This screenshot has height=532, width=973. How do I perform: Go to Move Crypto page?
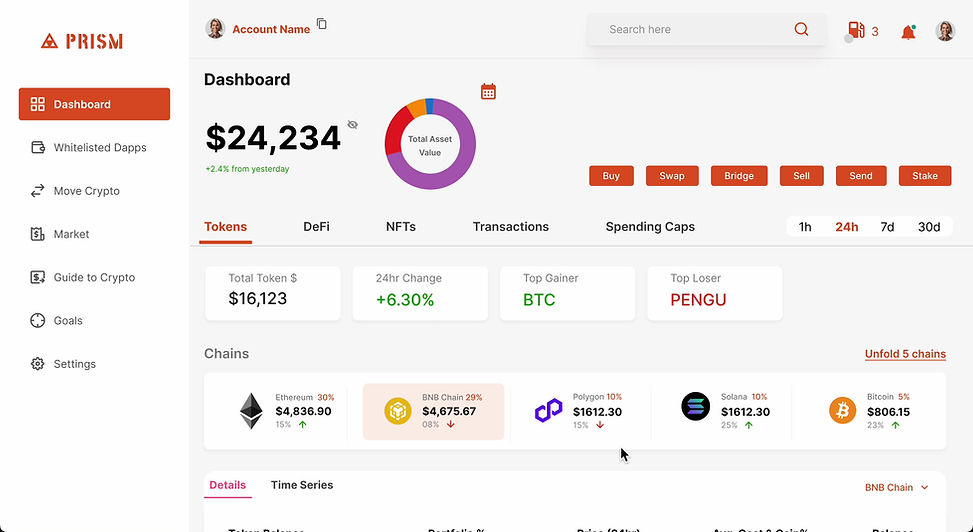pos(75,191)
